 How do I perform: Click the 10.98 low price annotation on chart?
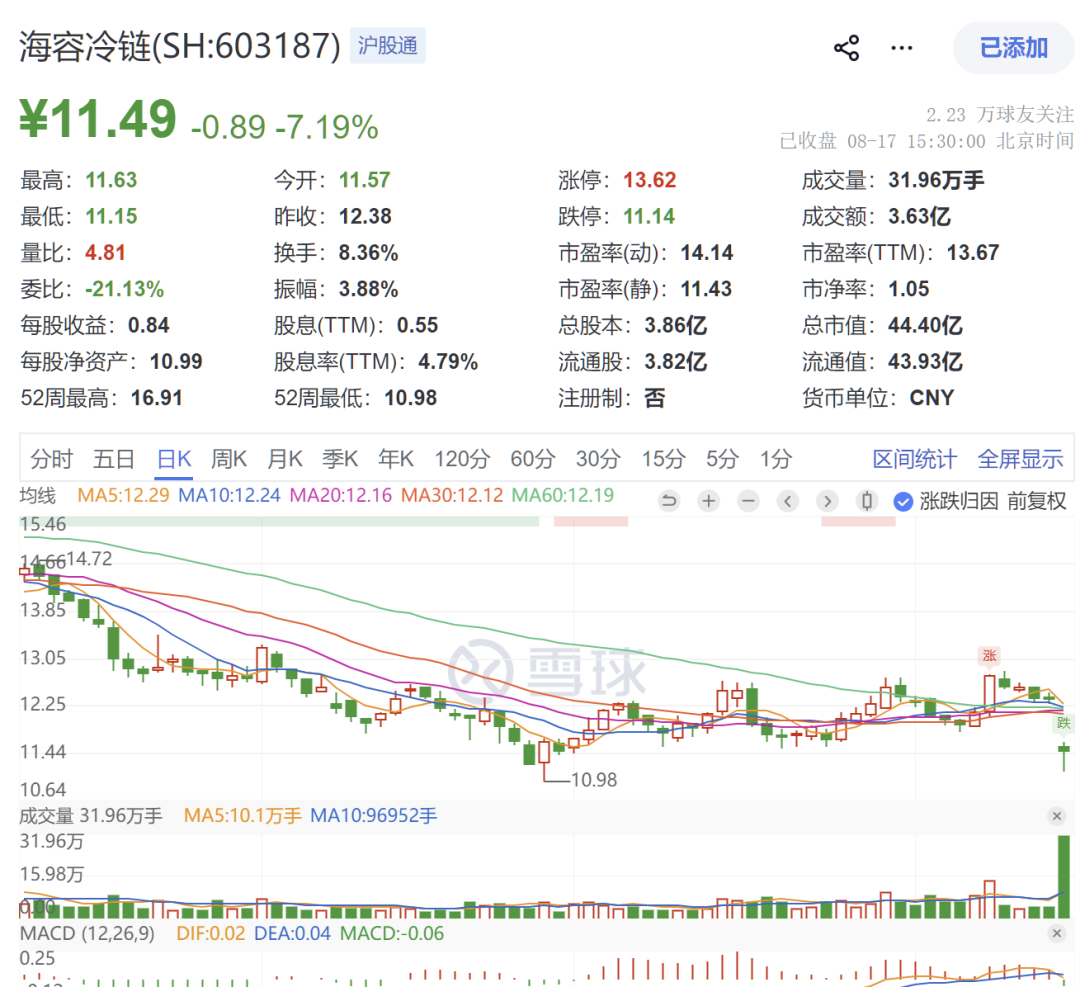click(x=594, y=780)
